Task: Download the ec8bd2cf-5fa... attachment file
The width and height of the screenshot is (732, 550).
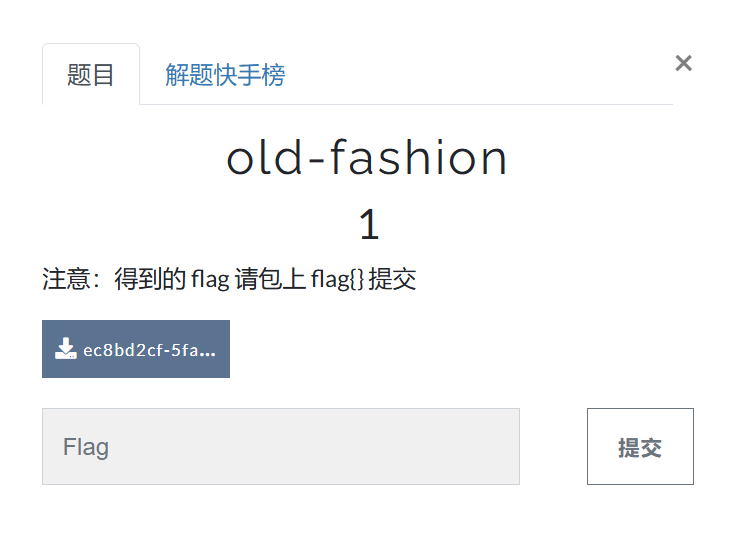Action: click(136, 349)
